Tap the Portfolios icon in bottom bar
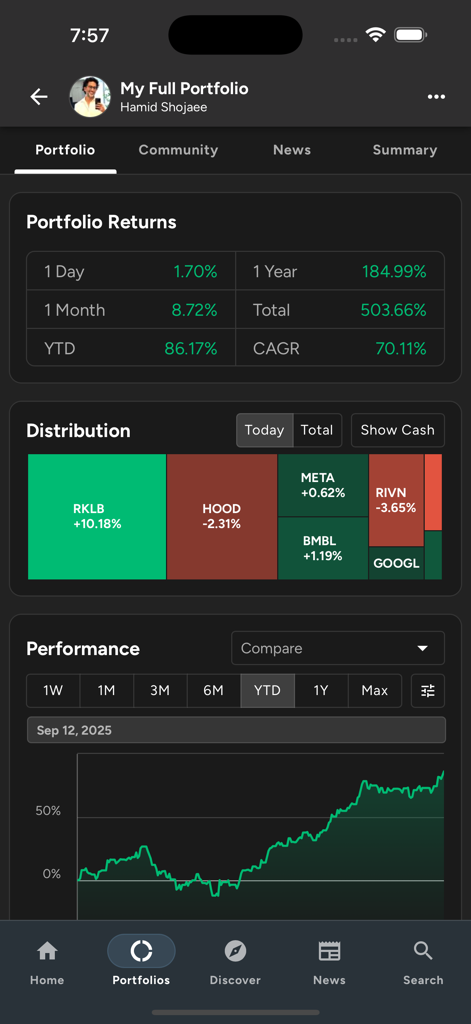Viewport: 471px width, 1024px height. (141, 951)
